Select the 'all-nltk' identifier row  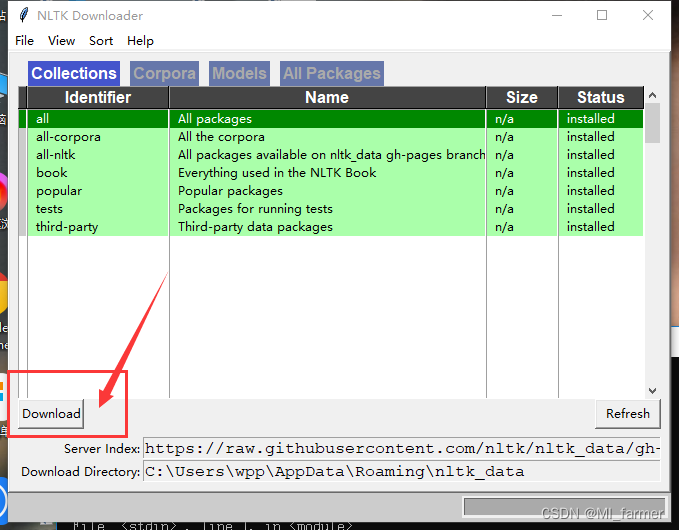tap(98, 155)
